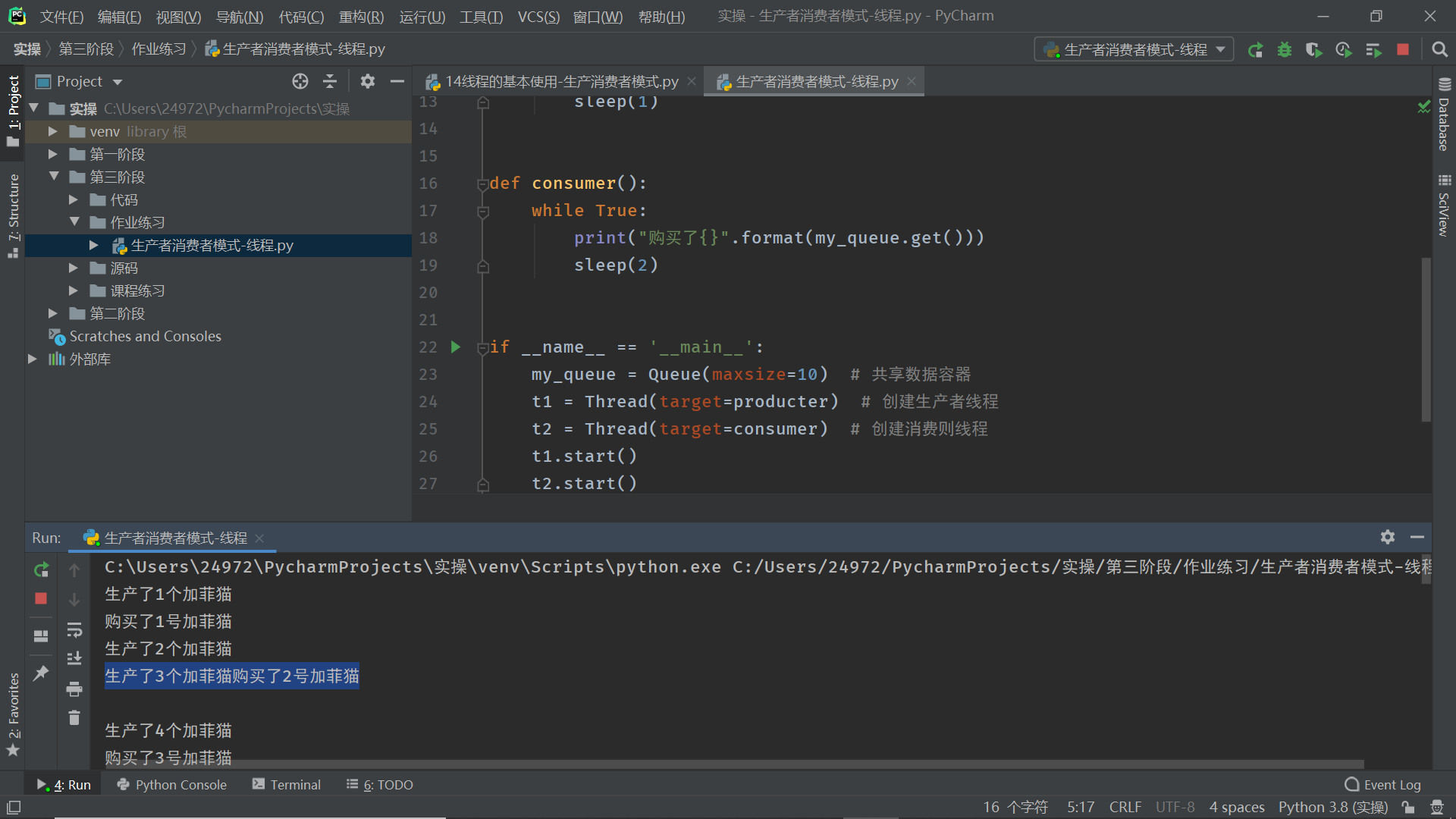Viewport: 1456px width, 819px height.
Task: Open the Terminal tab
Action: tap(287, 785)
